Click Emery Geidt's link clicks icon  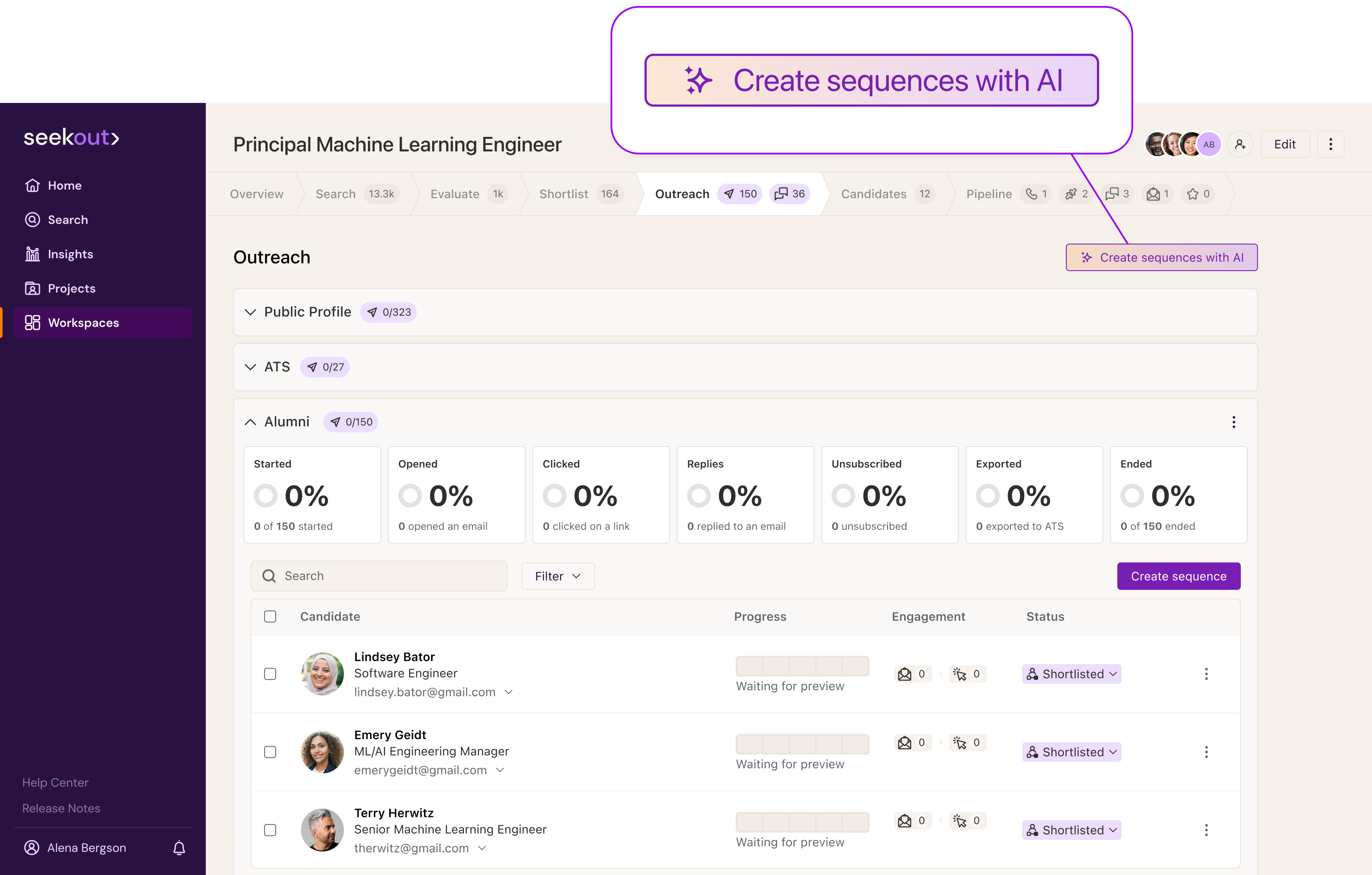click(960, 743)
